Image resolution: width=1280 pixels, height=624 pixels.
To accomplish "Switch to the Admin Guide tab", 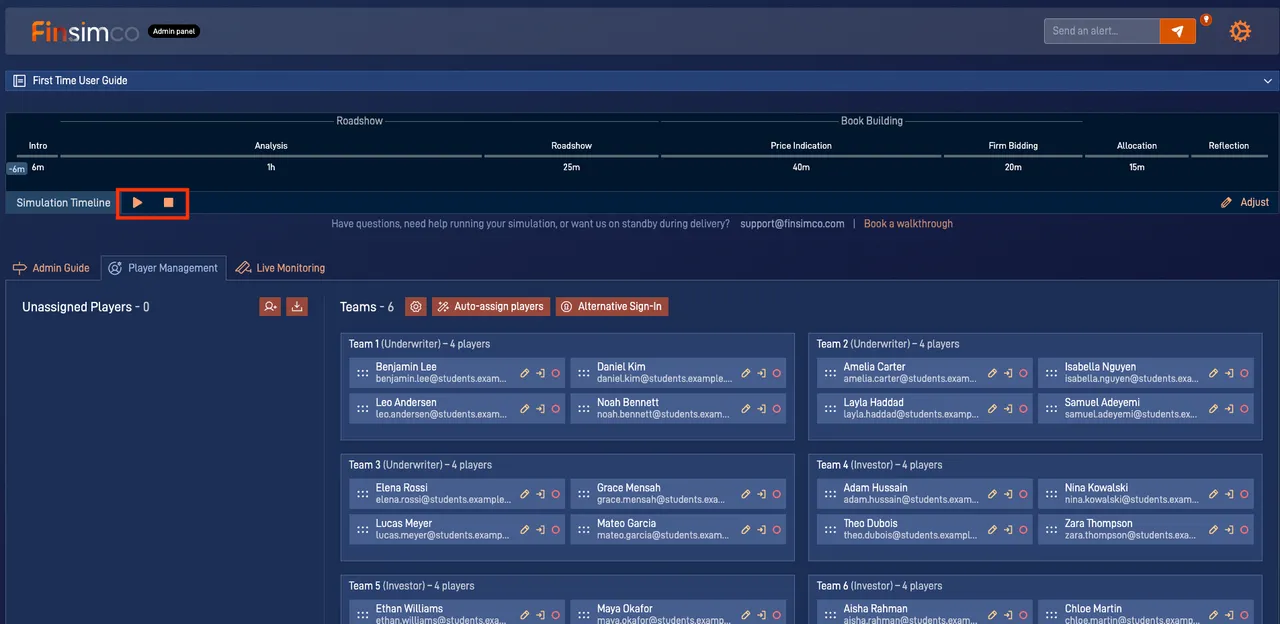I will click(51, 268).
